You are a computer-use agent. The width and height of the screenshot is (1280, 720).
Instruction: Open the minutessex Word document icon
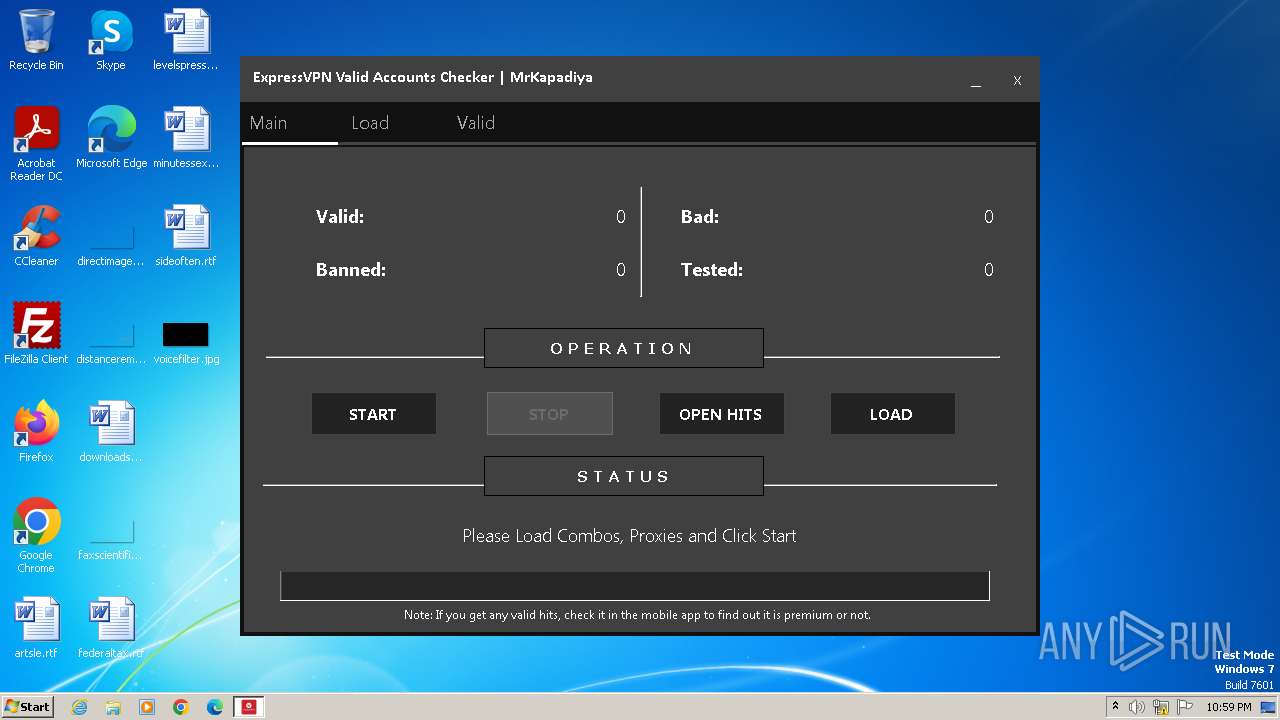tap(186, 138)
